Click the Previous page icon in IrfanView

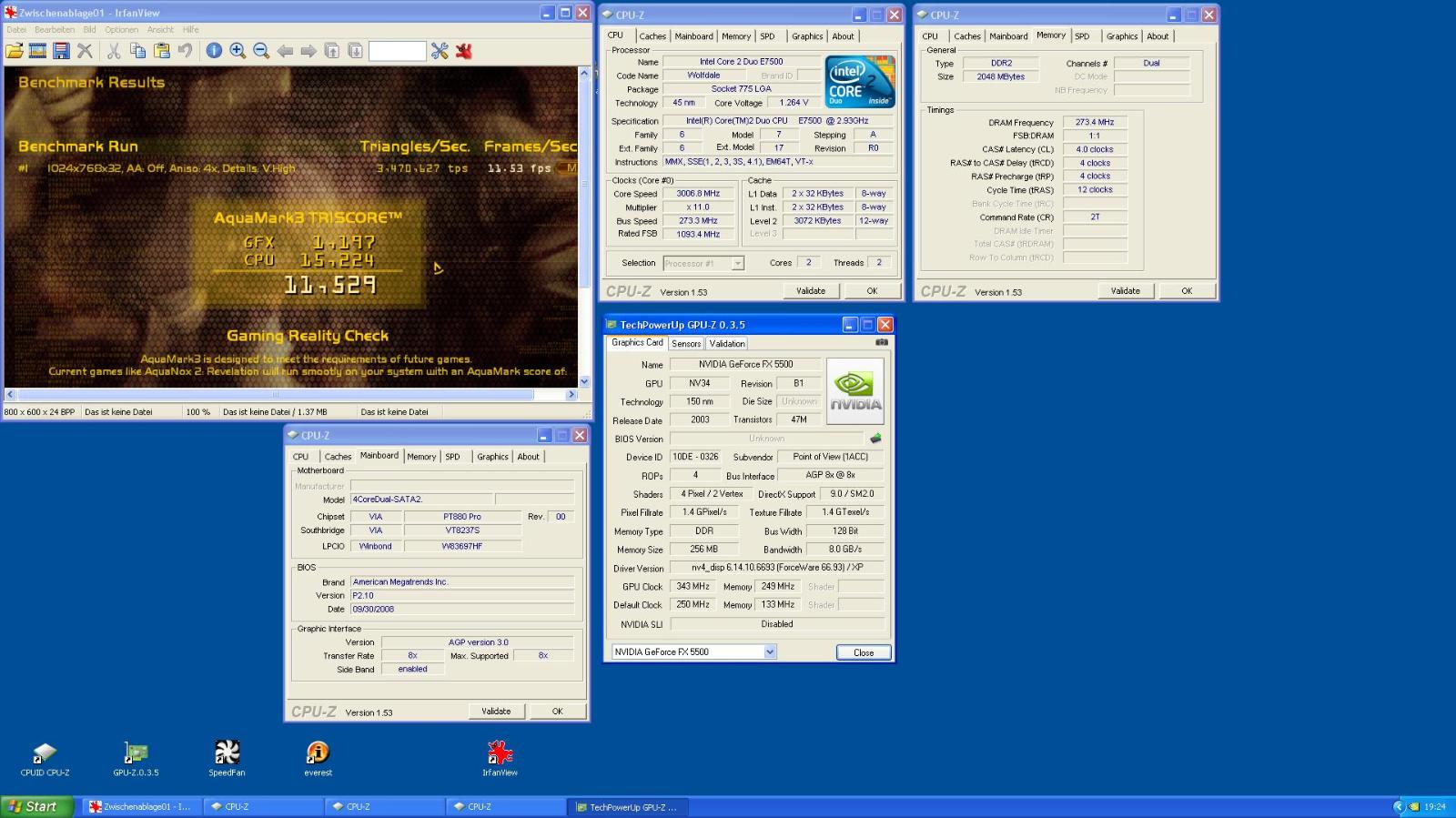click(332, 51)
